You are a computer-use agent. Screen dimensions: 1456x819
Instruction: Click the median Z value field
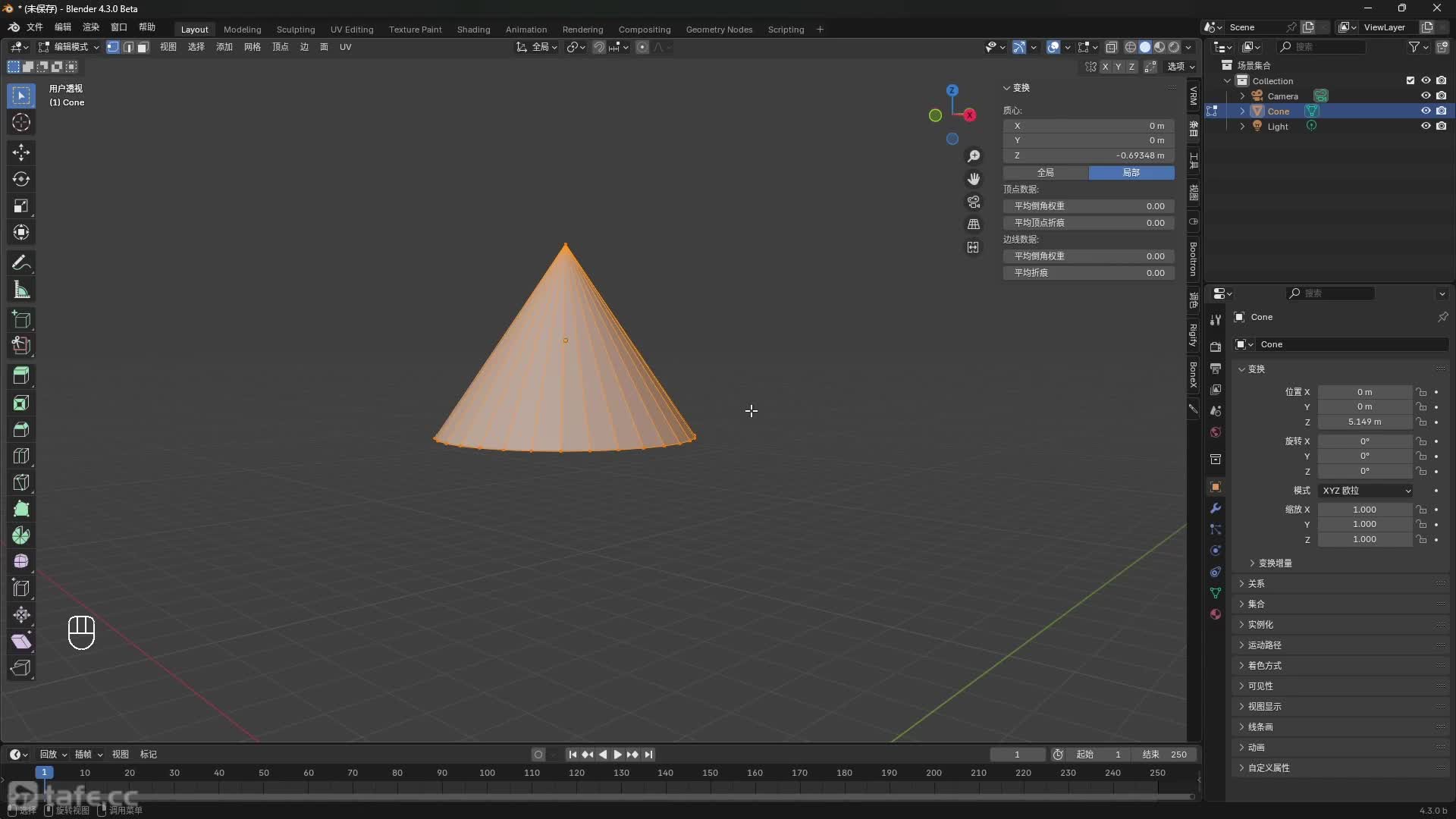click(1089, 155)
